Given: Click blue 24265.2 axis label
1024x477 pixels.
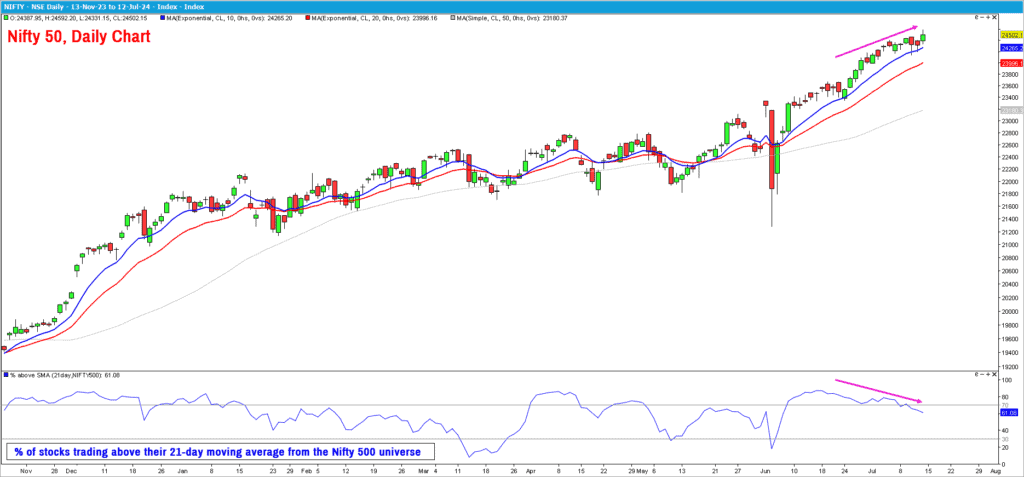Looking at the screenshot, I should [x=1011, y=48].
